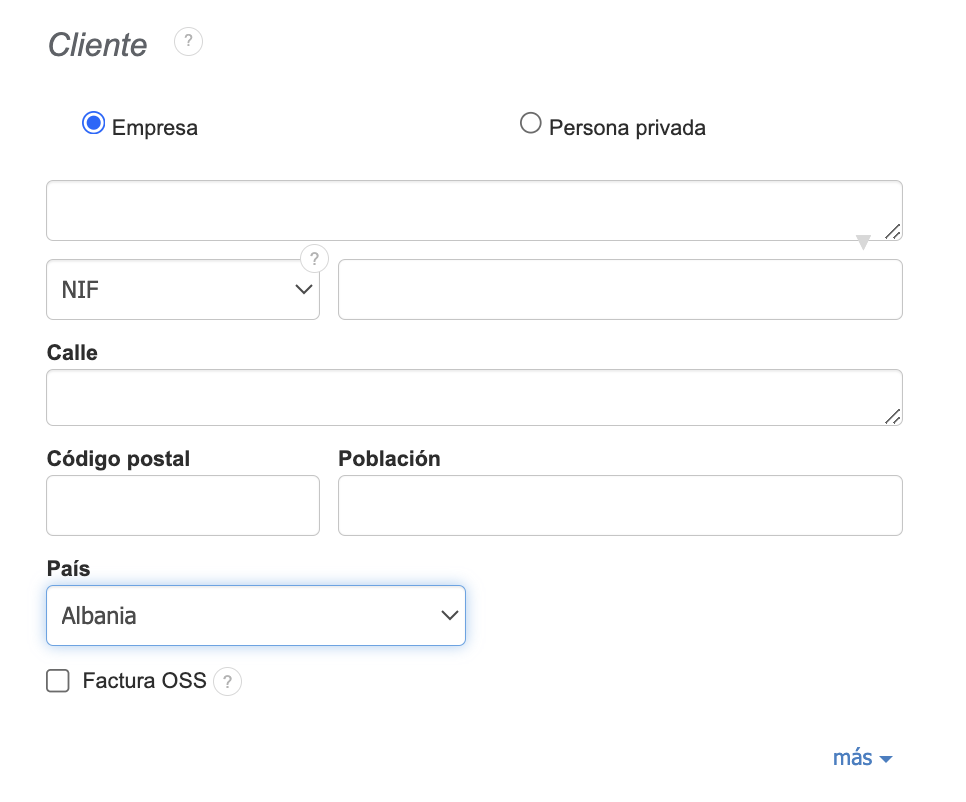Focus the Código postal input

pyautogui.click(x=183, y=505)
